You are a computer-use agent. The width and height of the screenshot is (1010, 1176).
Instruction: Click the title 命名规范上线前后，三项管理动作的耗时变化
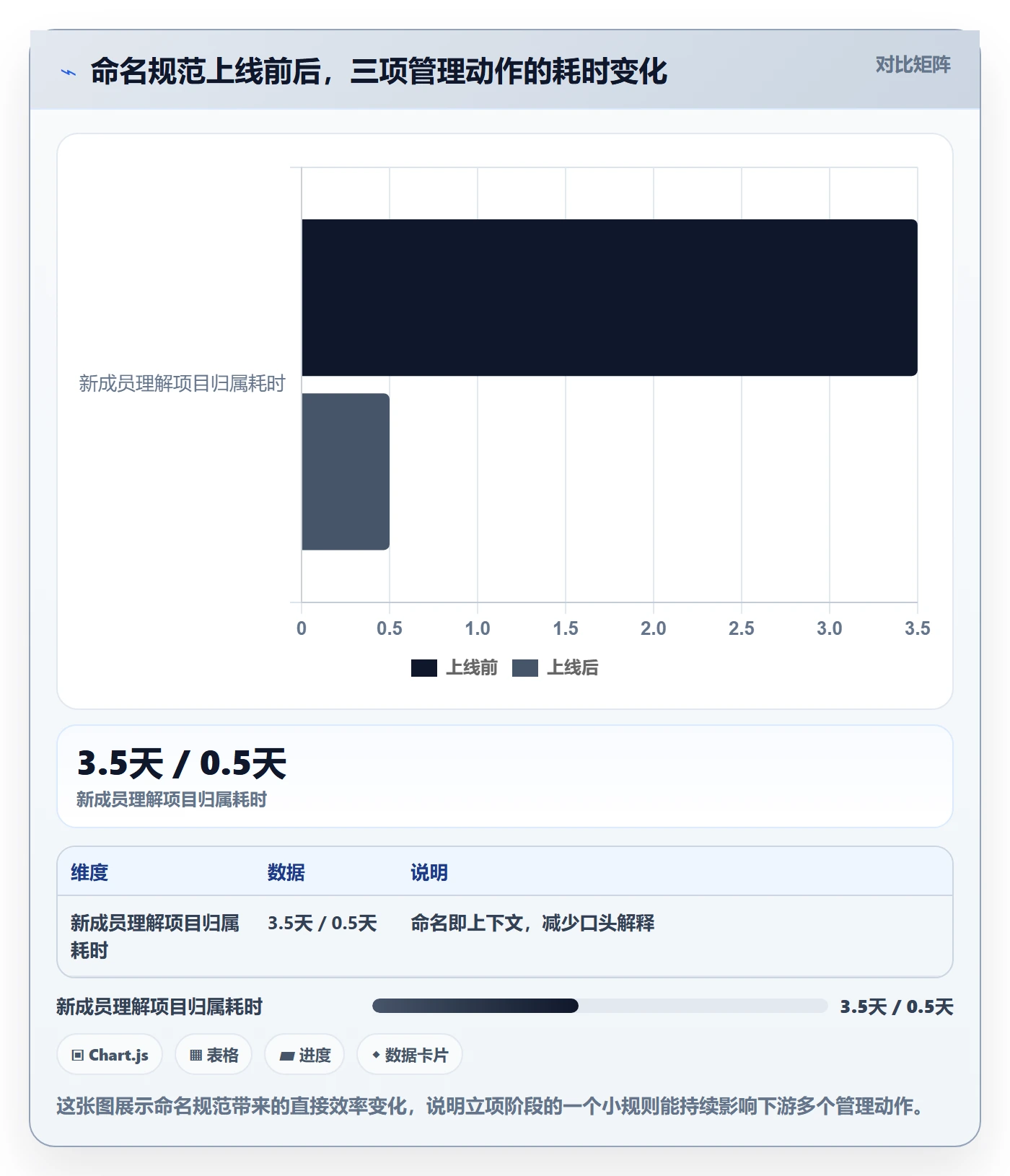click(379, 71)
